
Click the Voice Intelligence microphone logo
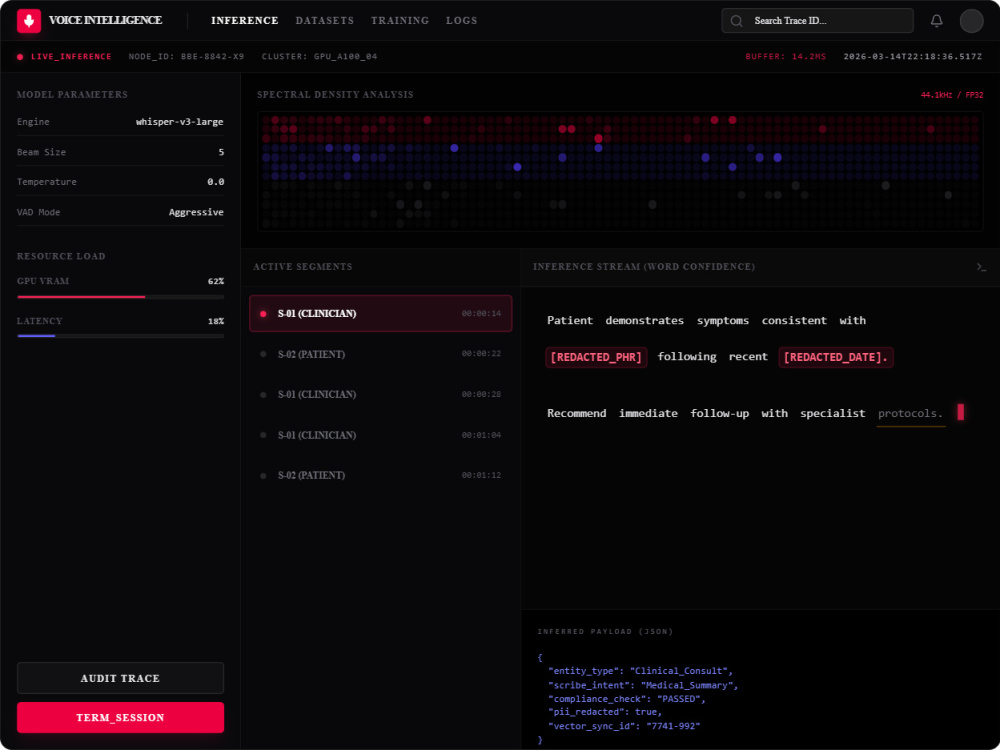click(29, 20)
